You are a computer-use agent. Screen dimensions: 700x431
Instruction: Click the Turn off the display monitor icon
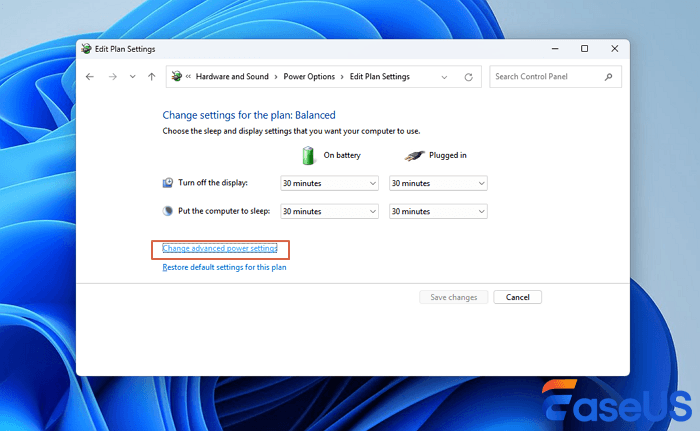click(167, 183)
